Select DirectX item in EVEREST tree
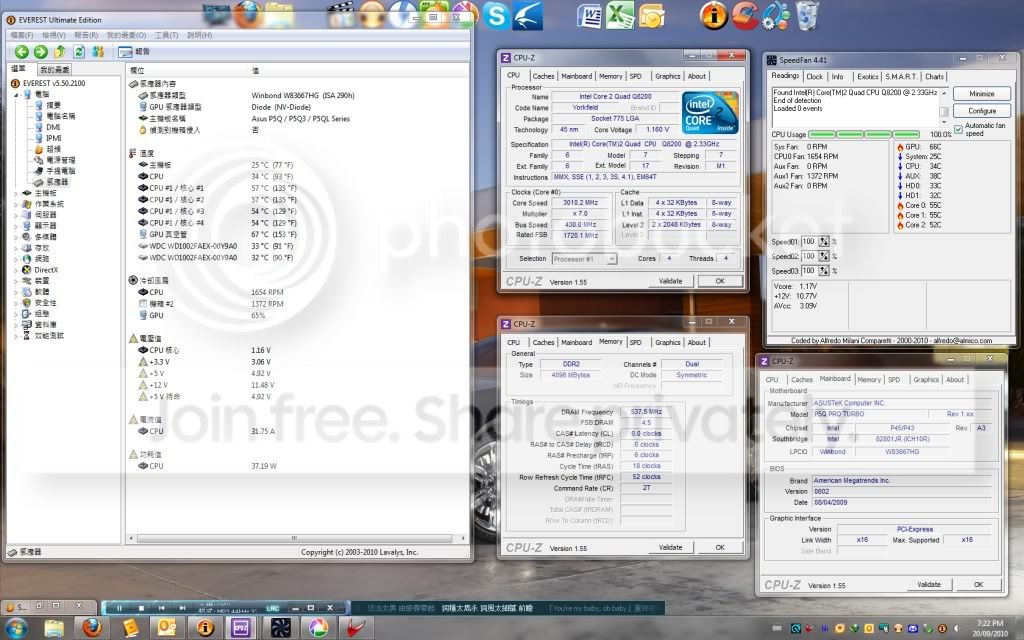The height and width of the screenshot is (640, 1024). [46, 270]
